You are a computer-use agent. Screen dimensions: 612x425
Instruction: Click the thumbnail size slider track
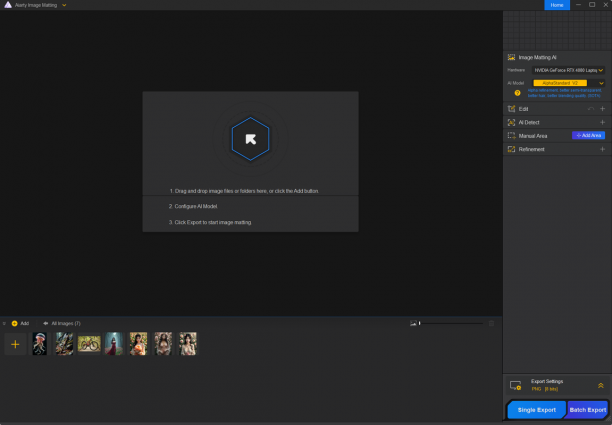(x=451, y=324)
